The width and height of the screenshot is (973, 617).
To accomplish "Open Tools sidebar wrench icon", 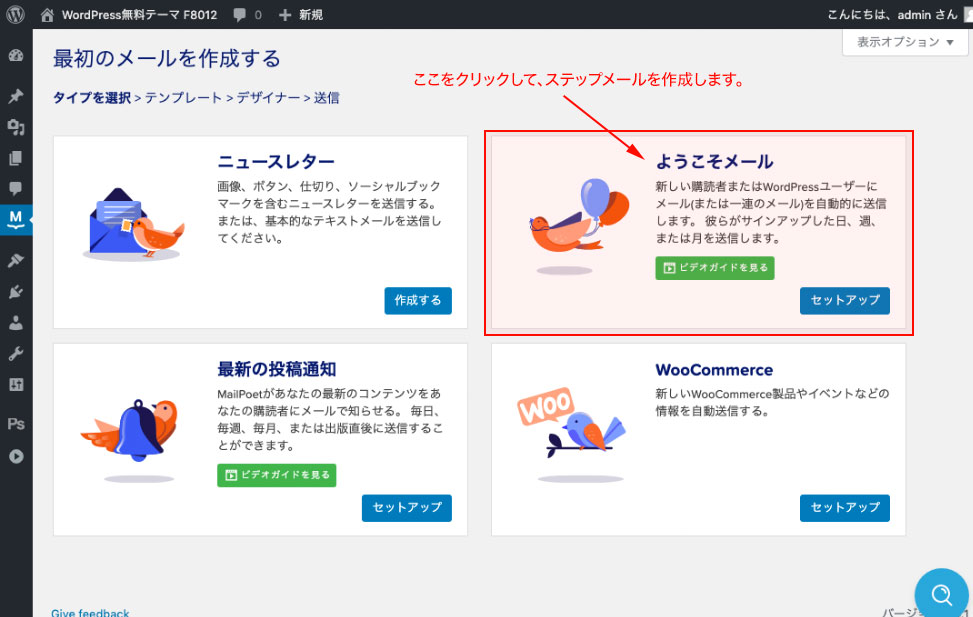I will pos(16,354).
